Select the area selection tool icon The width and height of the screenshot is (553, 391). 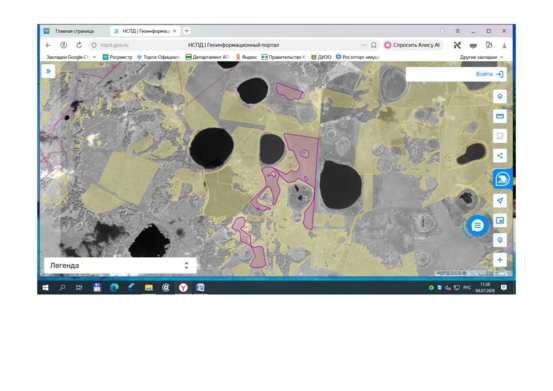pyautogui.click(x=500, y=136)
